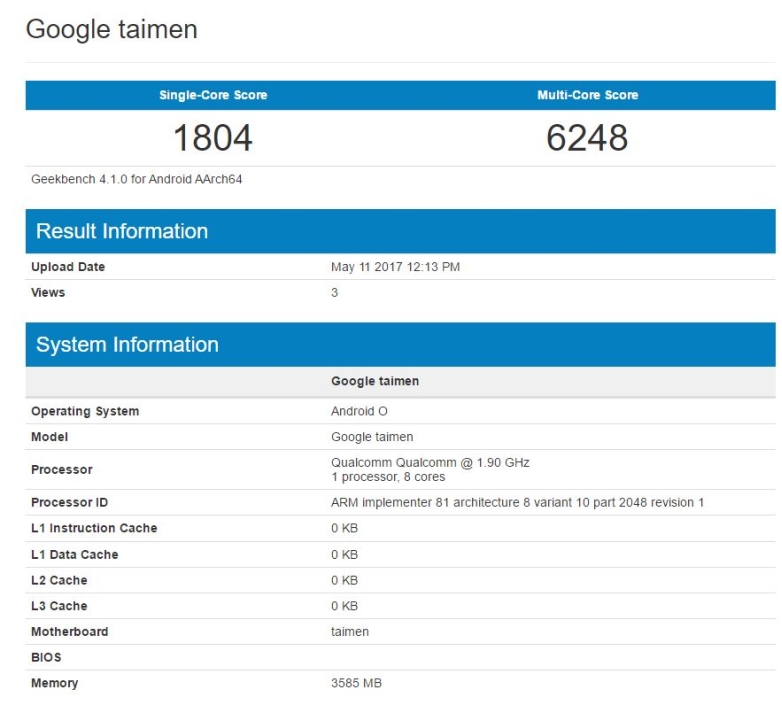Image resolution: width=782 pixels, height=713 pixels.
Task: Click the ARM implementer Processor ID value
Action: tap(517, 502)
